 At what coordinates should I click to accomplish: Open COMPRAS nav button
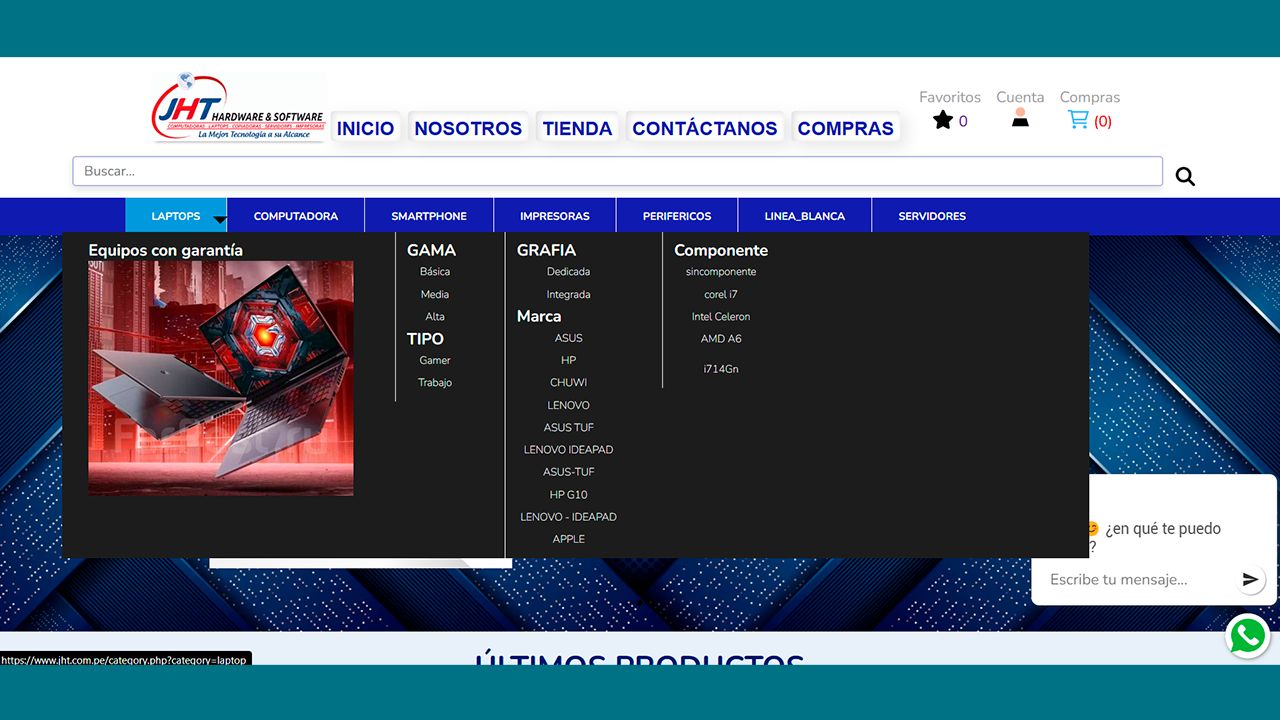(846, 128)
